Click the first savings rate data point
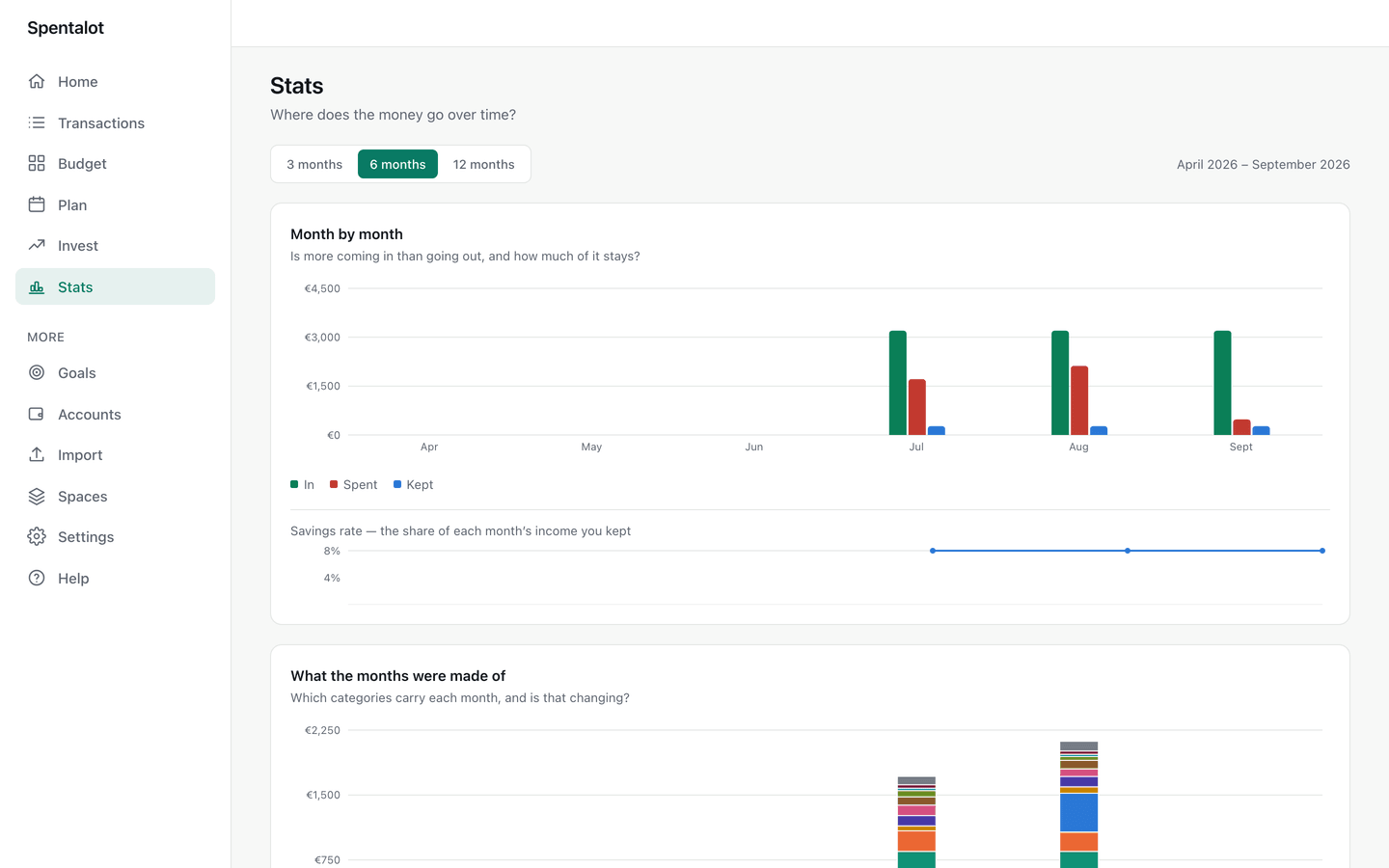Viewport: 1389px width, 868px height. 933,551
